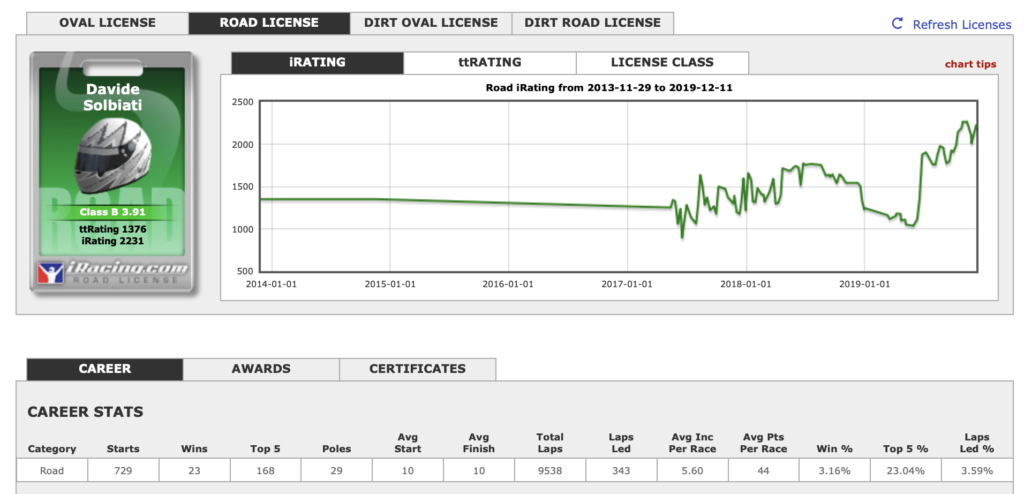Click the helmet image on license card
The width and height of the screenshot is (1024, 494).
112,154
